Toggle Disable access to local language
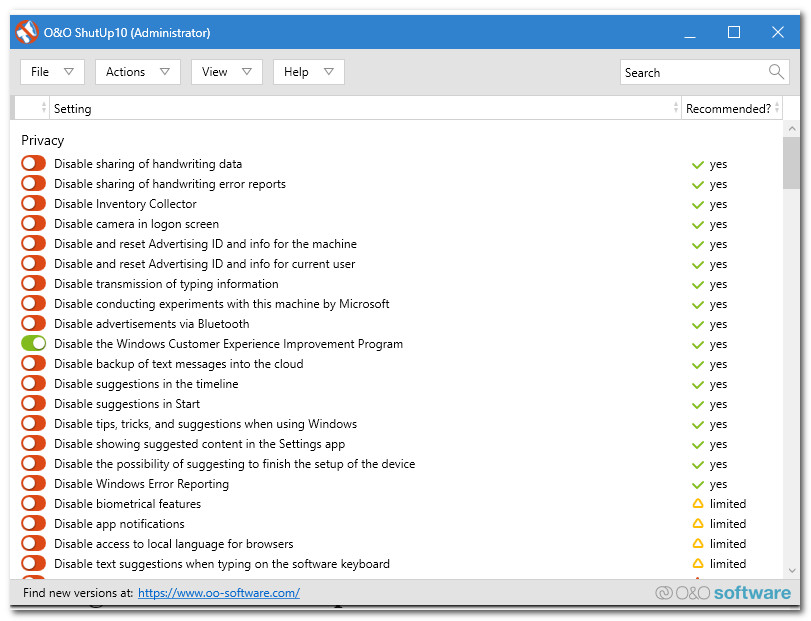The image size is (811, 621). click(34, 543)
